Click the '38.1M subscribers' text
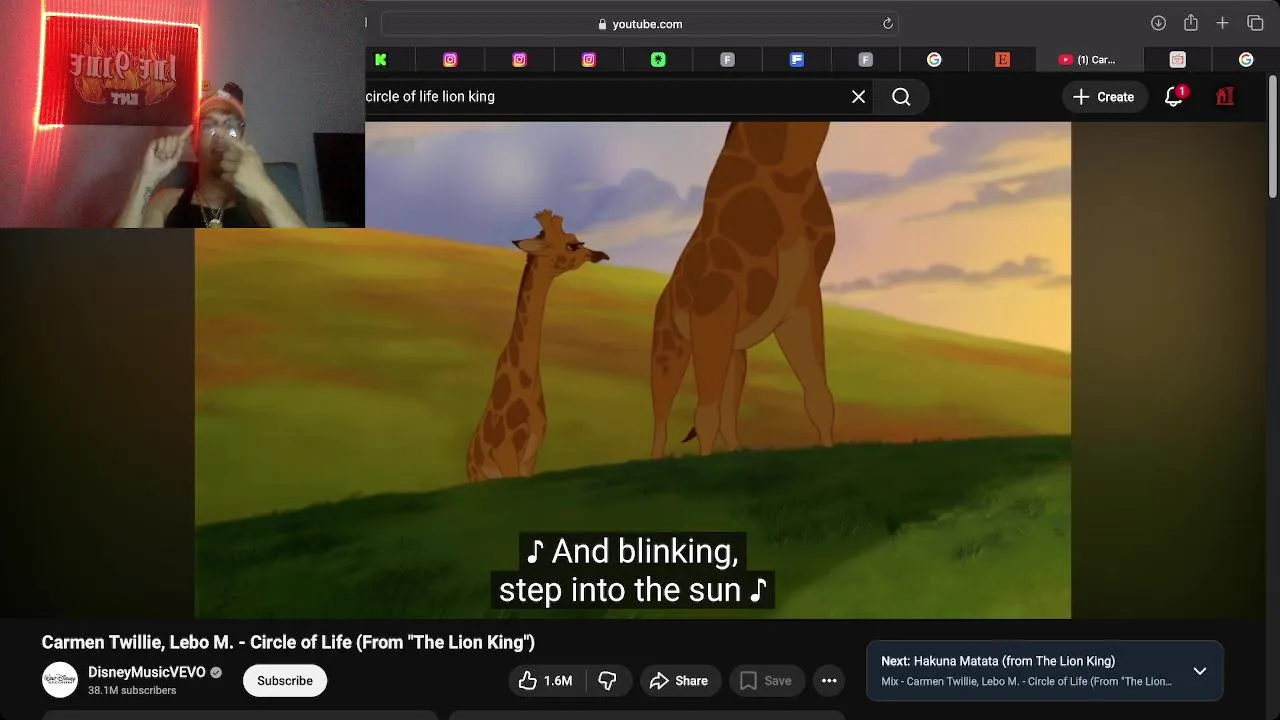Viewport: 1280px width, 720px height. point(132,691)
